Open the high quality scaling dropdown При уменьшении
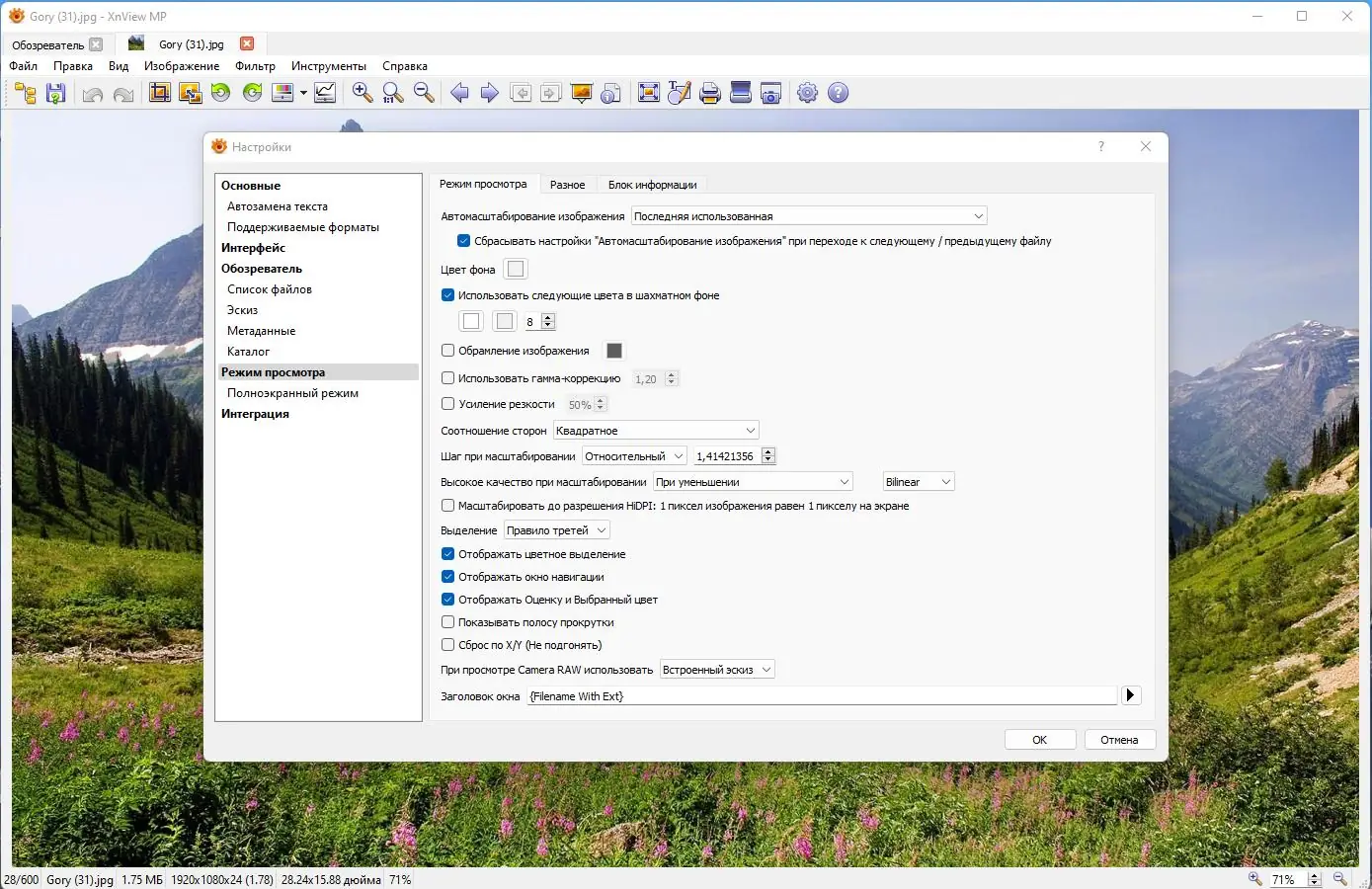Image resolution: width=1372 pixels, height=889 pixels. (x=753, y=482)
